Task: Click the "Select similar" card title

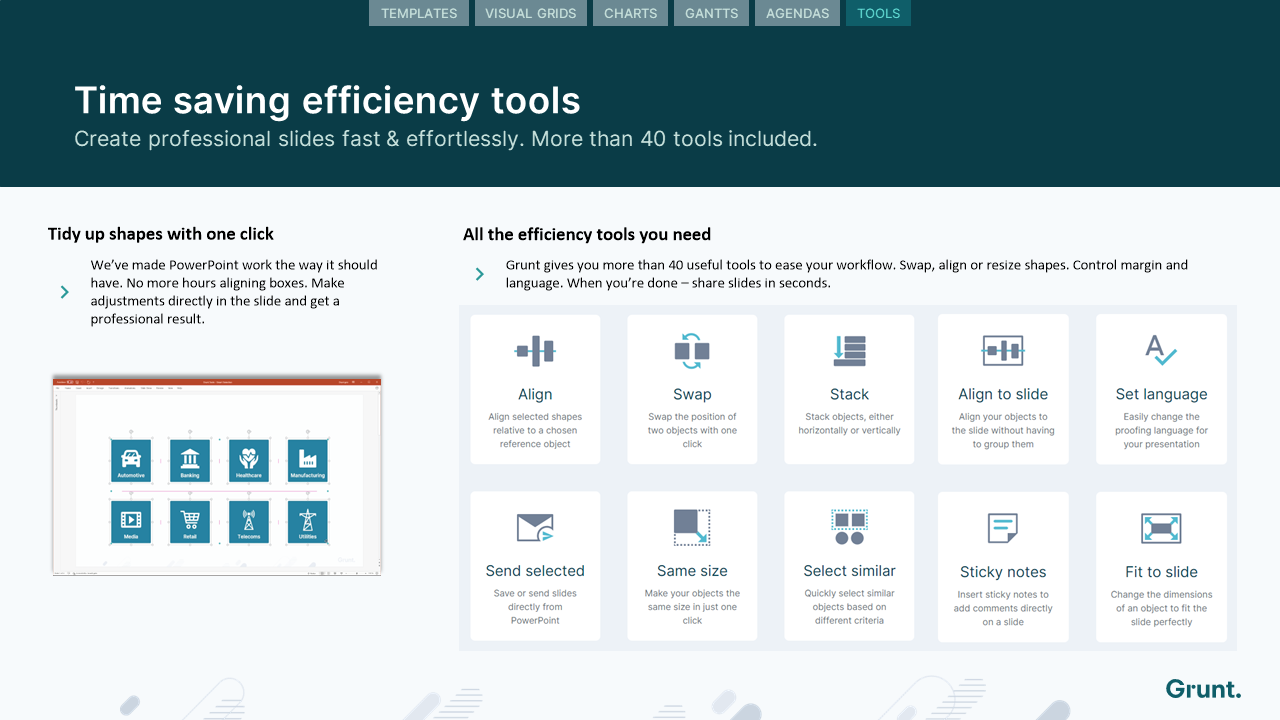Action: [849, 571]
